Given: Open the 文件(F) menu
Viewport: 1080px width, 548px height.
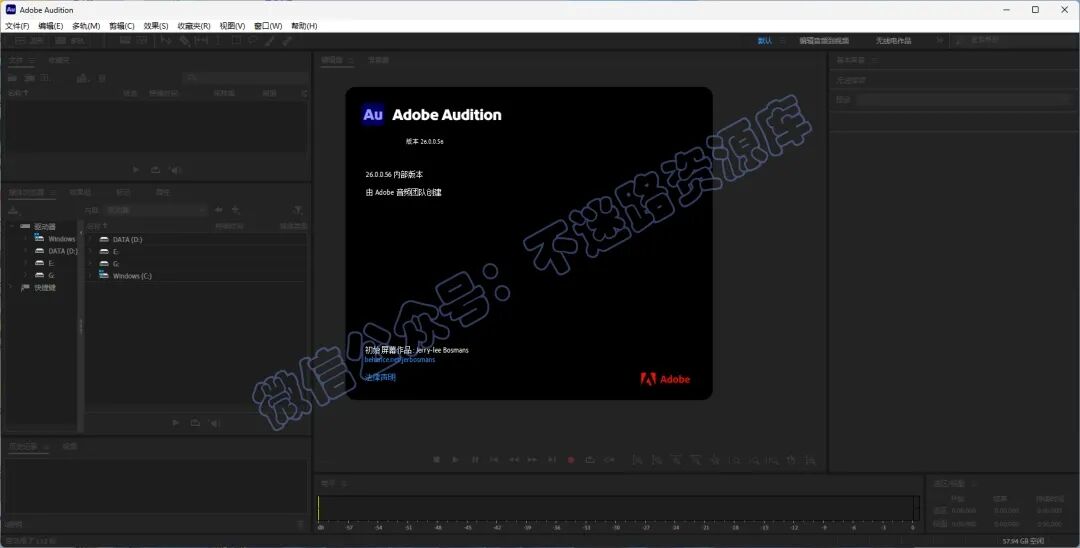Looking at the screenshot, I should pos(17,25).
